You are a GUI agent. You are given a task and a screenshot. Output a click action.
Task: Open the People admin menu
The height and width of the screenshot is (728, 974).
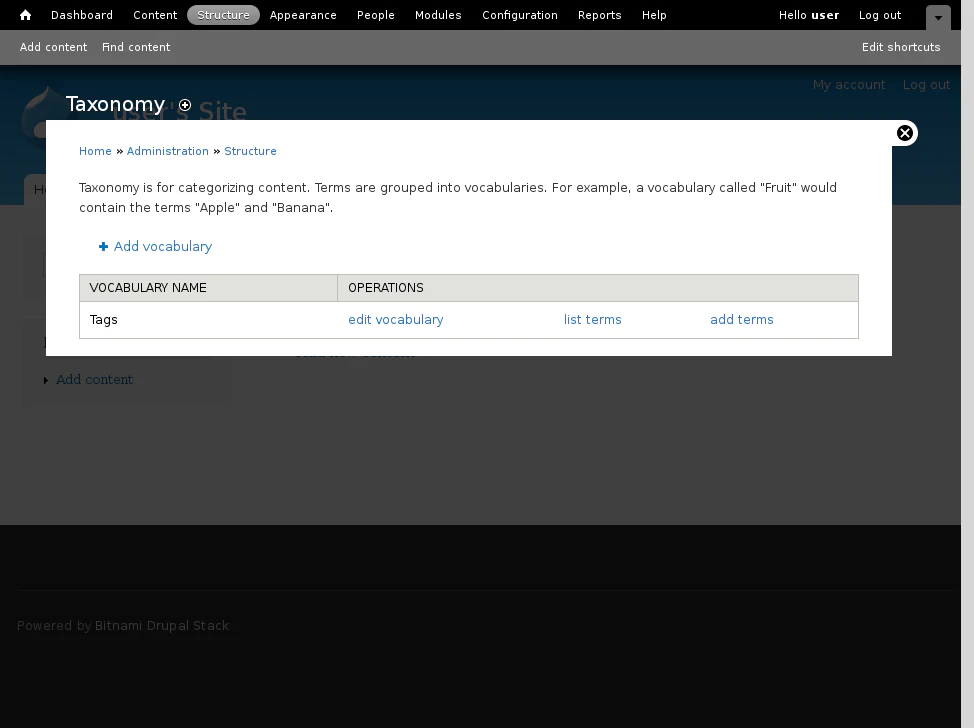click(x=376, y=15)
